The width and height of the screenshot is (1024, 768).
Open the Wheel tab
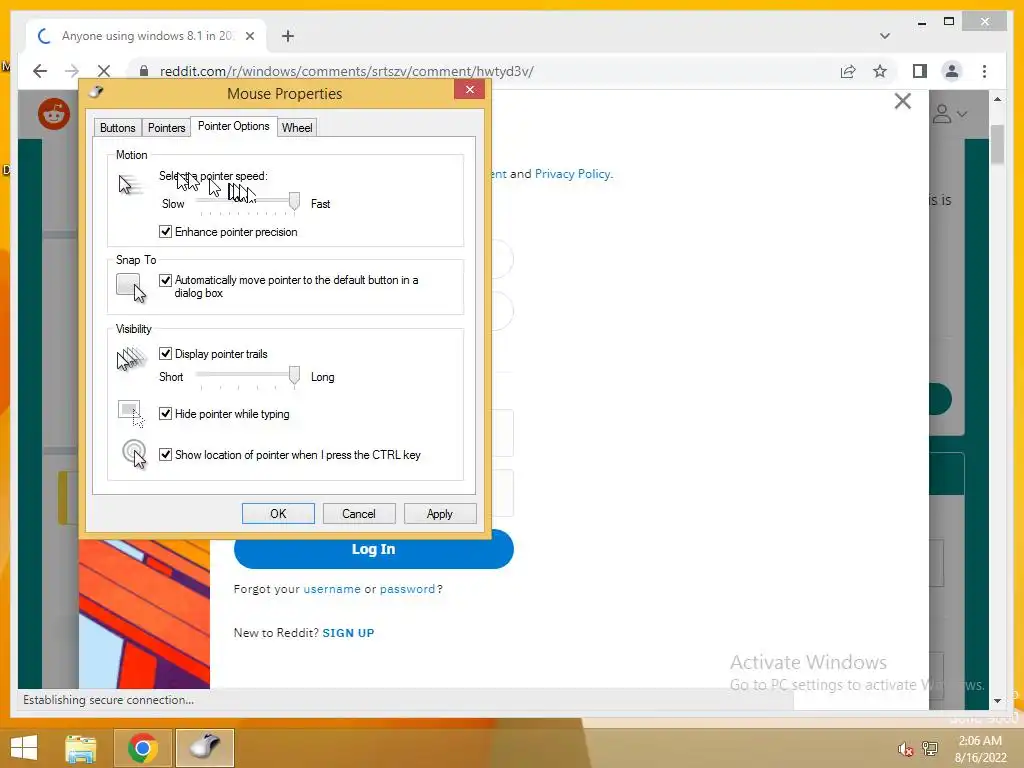(x=297, y=127)
